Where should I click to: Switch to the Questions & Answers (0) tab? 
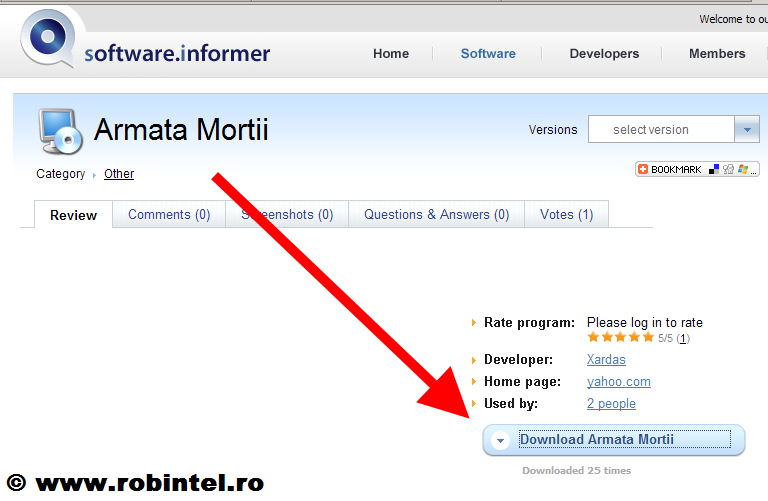(436, 215)
